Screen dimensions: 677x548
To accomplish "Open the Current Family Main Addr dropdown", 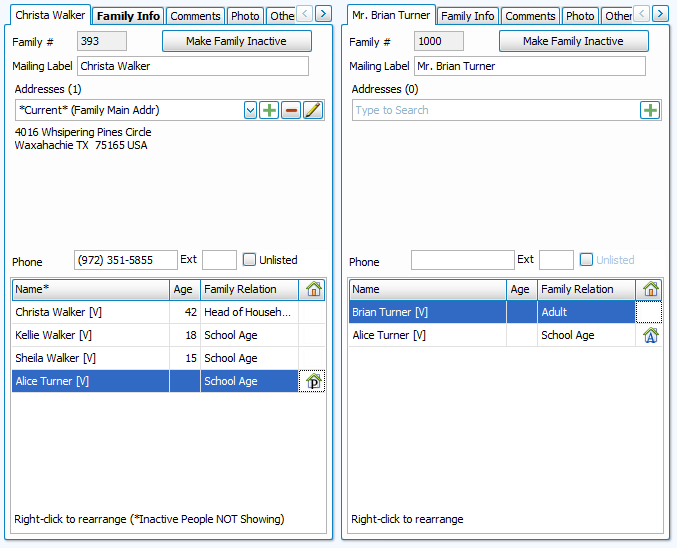I will [250, 110].
